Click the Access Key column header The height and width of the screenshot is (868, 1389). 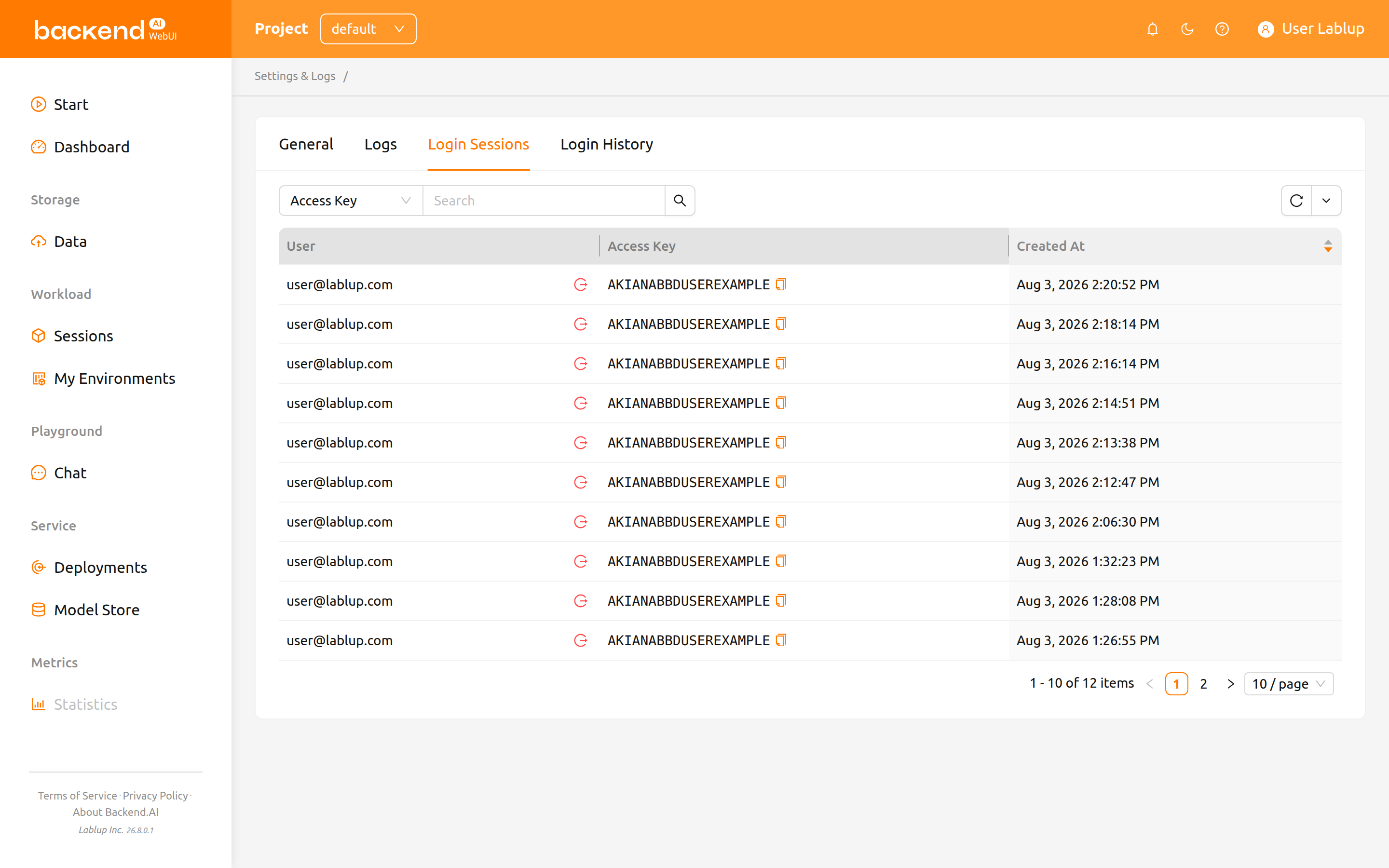pyautogui.click(x=804, y=246)
